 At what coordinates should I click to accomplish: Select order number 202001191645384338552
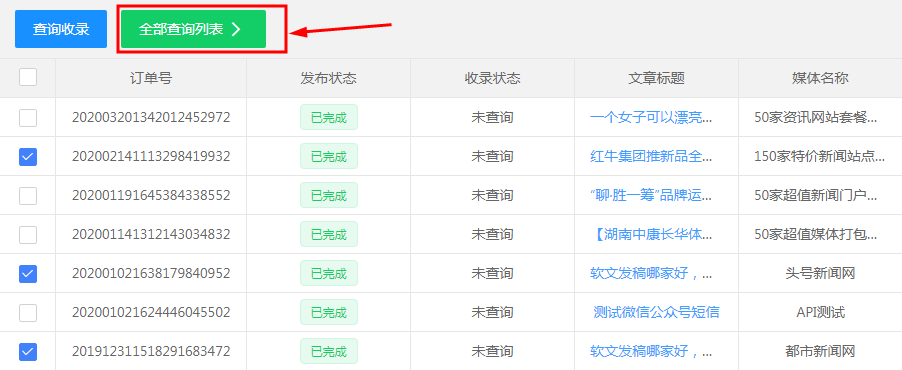151,196
